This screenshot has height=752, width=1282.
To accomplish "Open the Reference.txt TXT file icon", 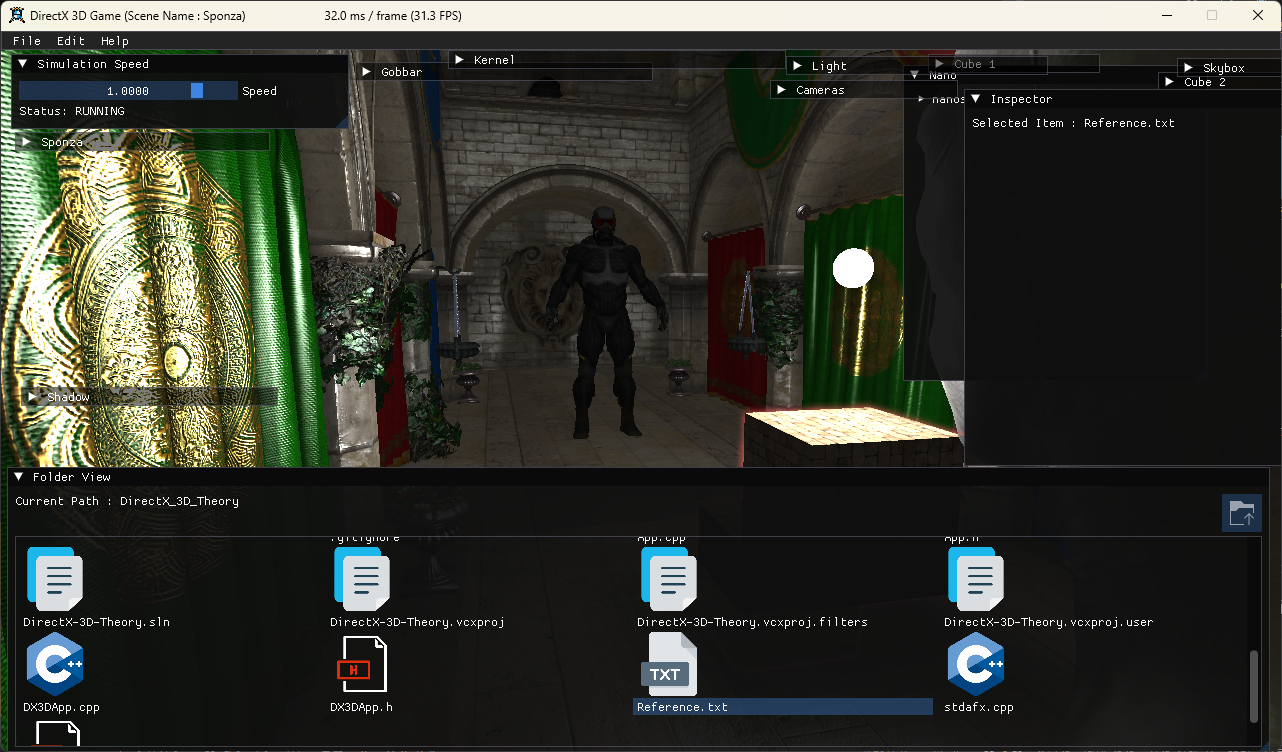I will pos(668,663).
